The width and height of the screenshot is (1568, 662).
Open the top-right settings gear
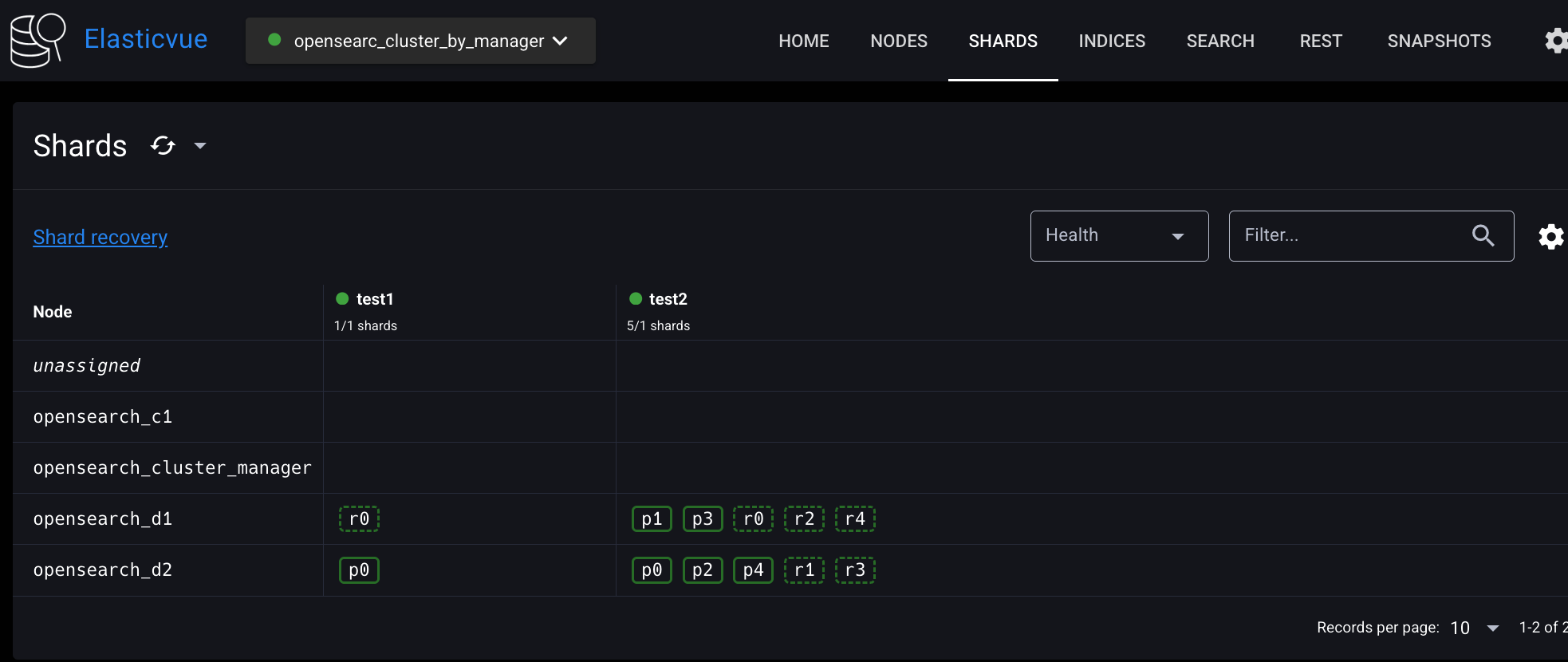[x=1555, y=41]
